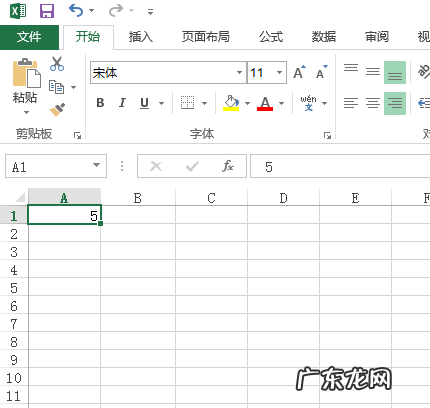Align text to the left
Screen dimensions: 430x408
(x=351, y=103)
